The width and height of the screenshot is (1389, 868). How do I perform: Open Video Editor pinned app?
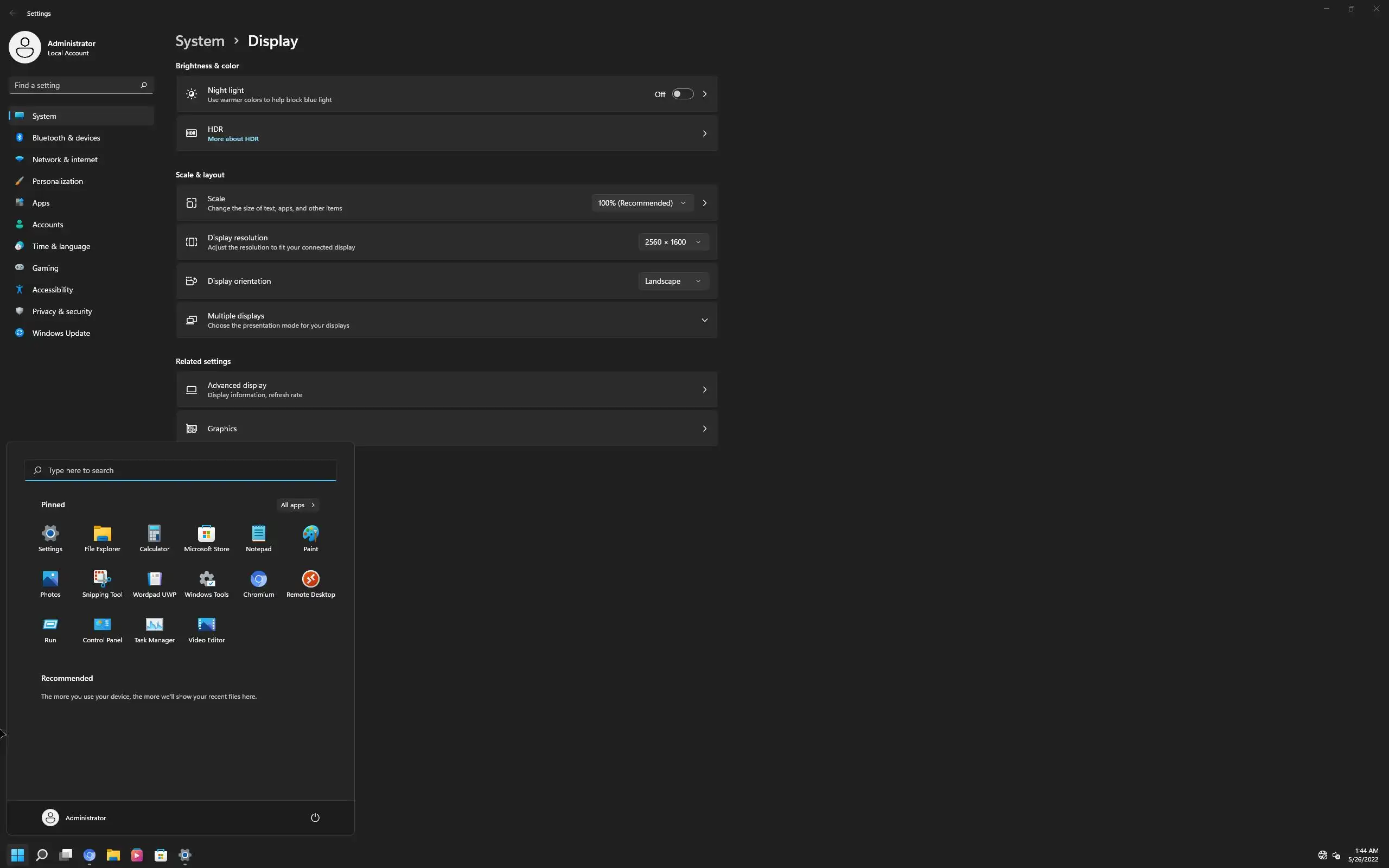click(x=207, y=629)
